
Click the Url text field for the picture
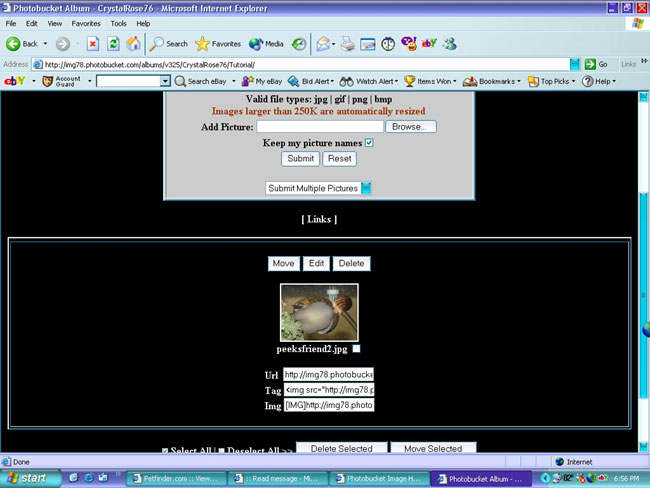pos(328,374)
